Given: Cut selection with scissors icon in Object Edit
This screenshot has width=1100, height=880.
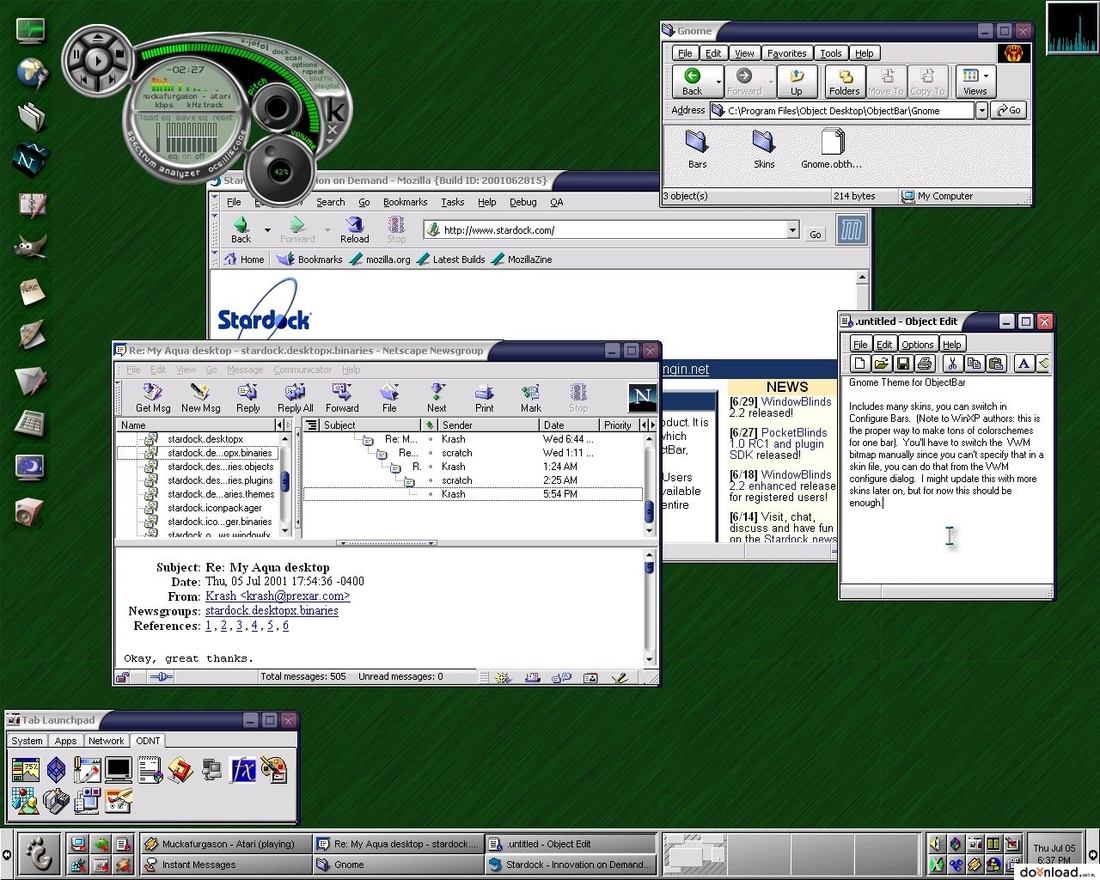Looking at the screenshot, I should pos(952,363).
